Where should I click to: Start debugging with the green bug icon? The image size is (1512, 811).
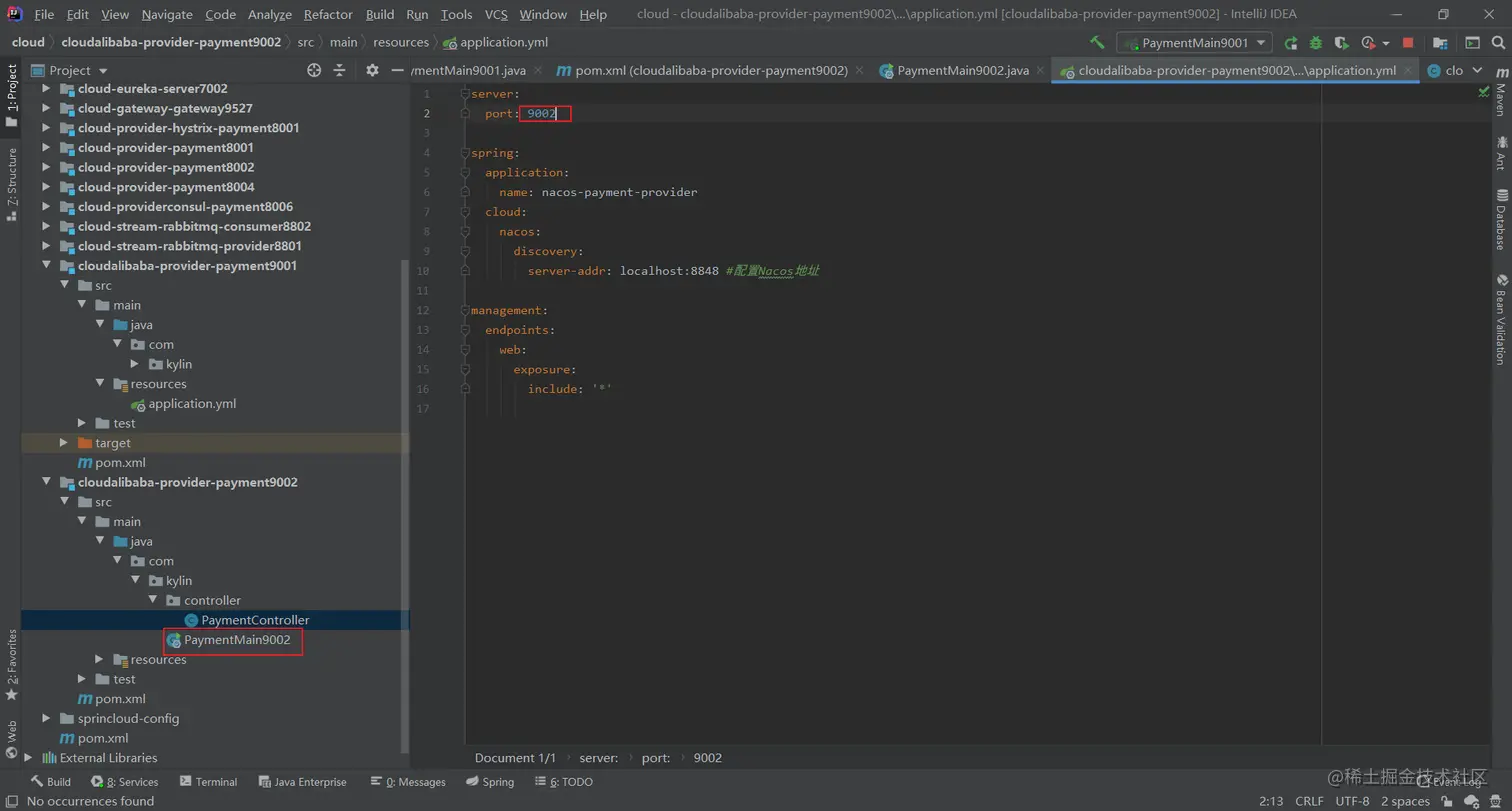[x=1316, y=43]
